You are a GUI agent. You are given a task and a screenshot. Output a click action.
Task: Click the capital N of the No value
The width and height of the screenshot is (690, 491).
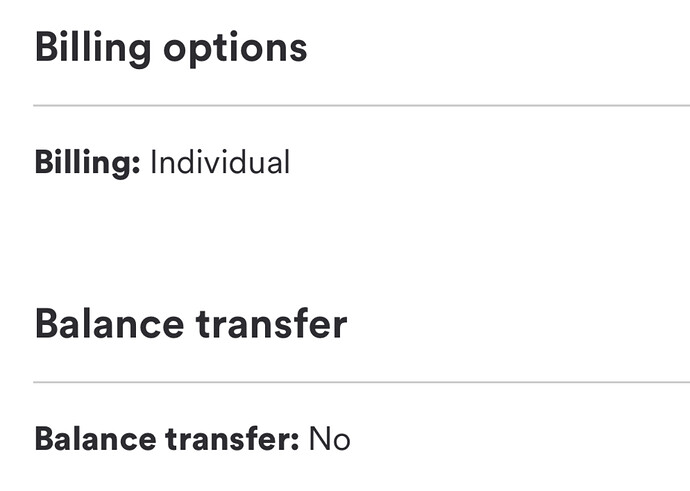pyautogui.click(x=319, y=438)
